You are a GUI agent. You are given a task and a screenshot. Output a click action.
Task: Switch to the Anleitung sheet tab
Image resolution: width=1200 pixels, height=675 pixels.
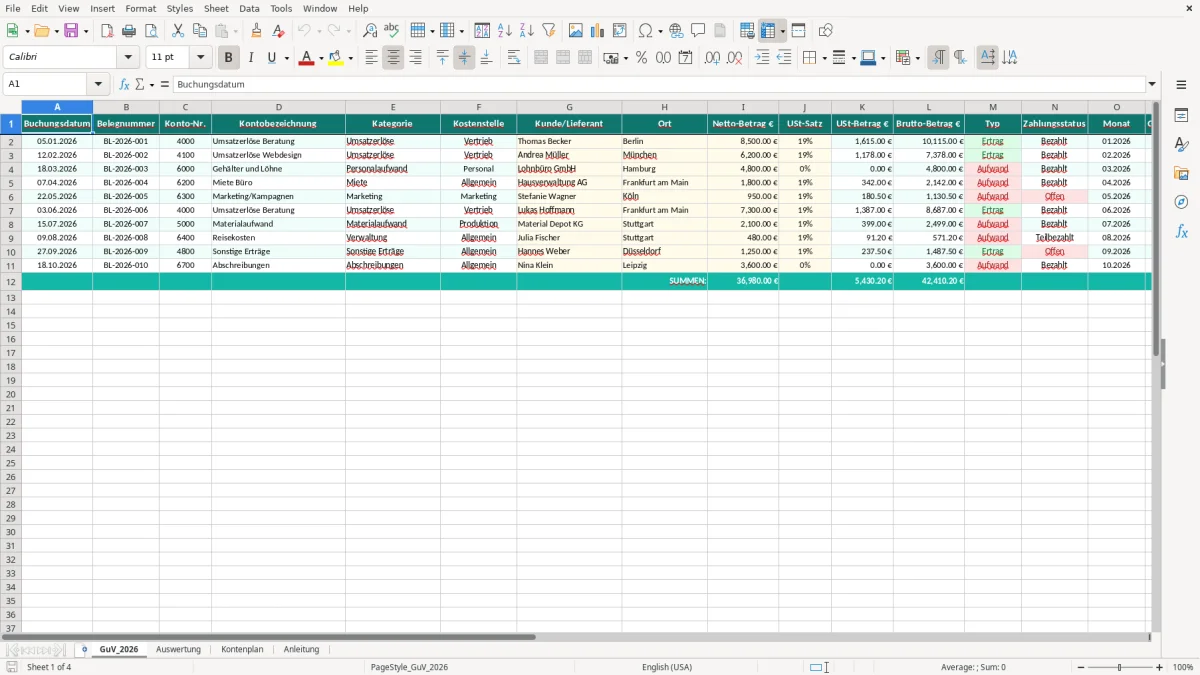click(x=301, y=649)
